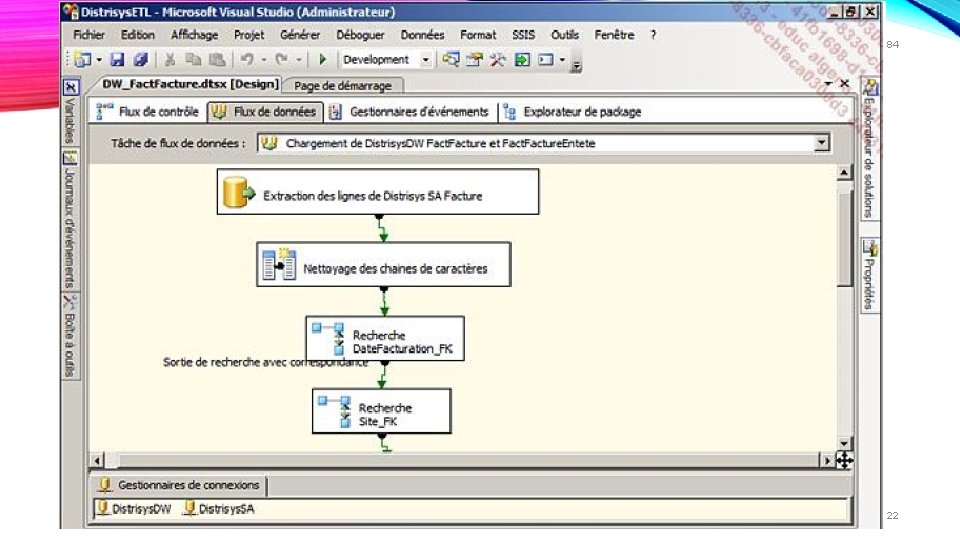
Task: Open the Explorateur de package tab
Action: (572, 112)
